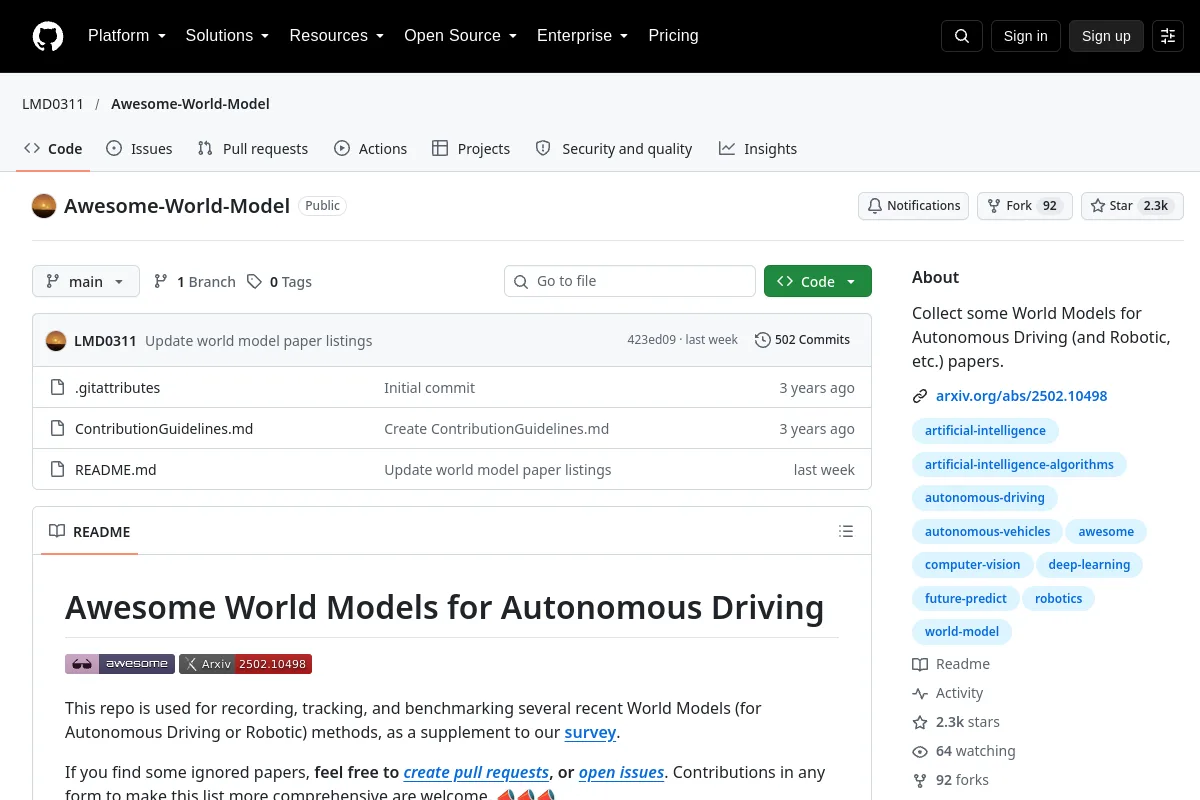Open commit hash 423ed09
1200x800 pixels.
[651, 340]
